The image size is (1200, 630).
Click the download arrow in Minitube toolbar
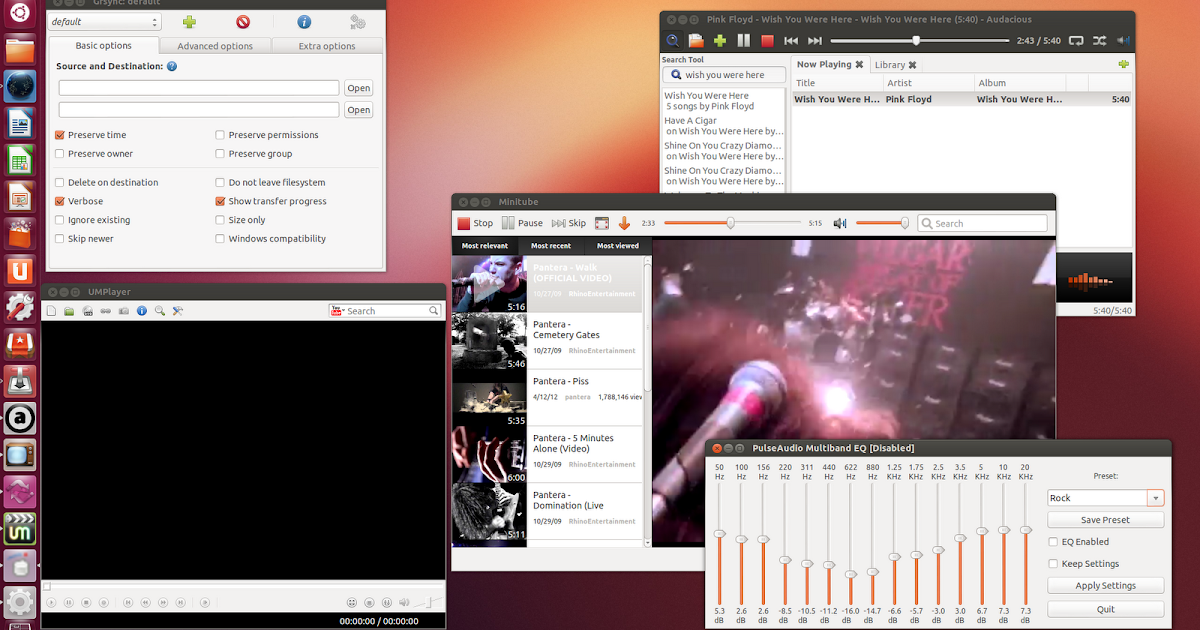point(625,222)
